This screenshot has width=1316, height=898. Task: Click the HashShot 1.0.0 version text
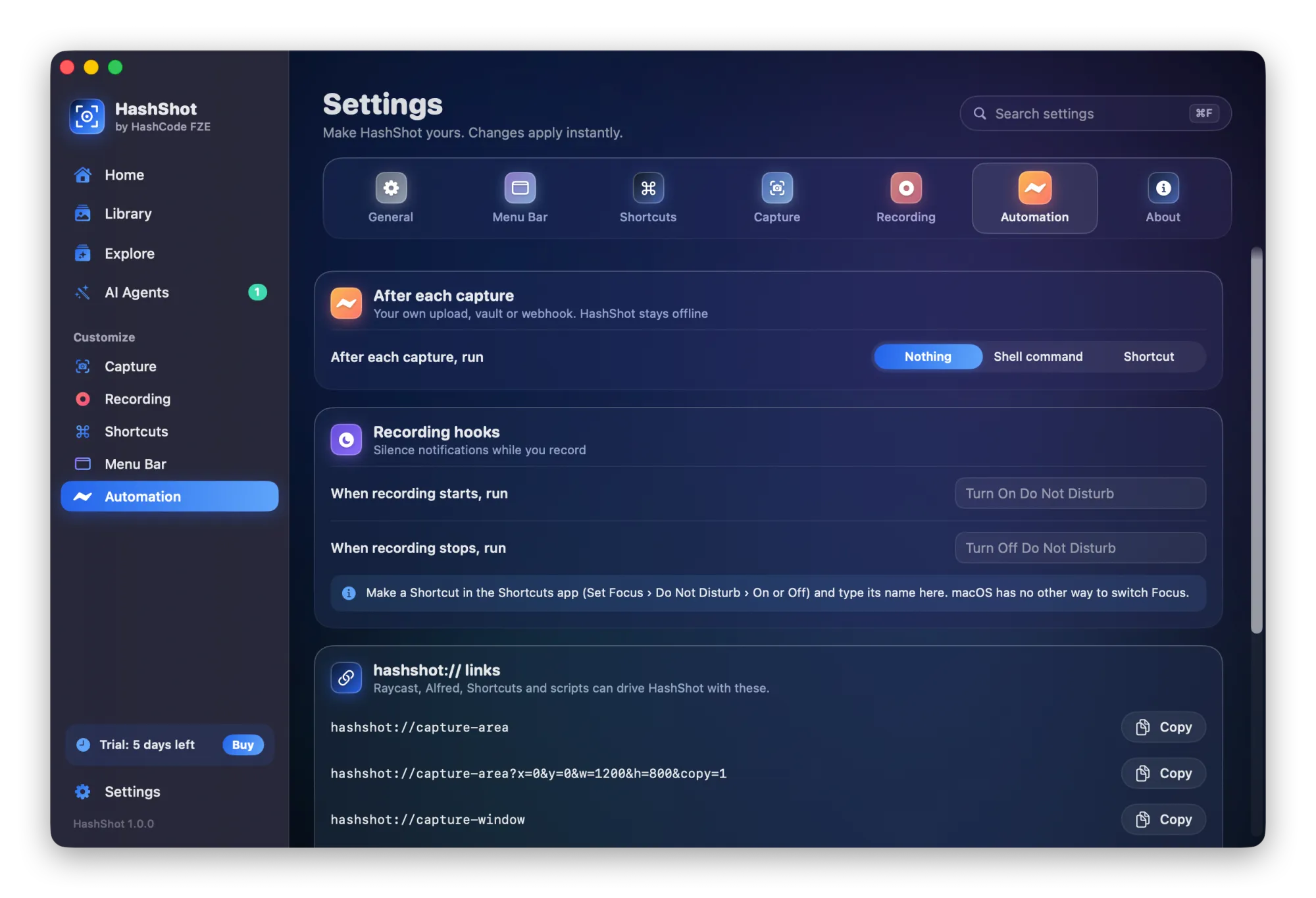(113, 824)
